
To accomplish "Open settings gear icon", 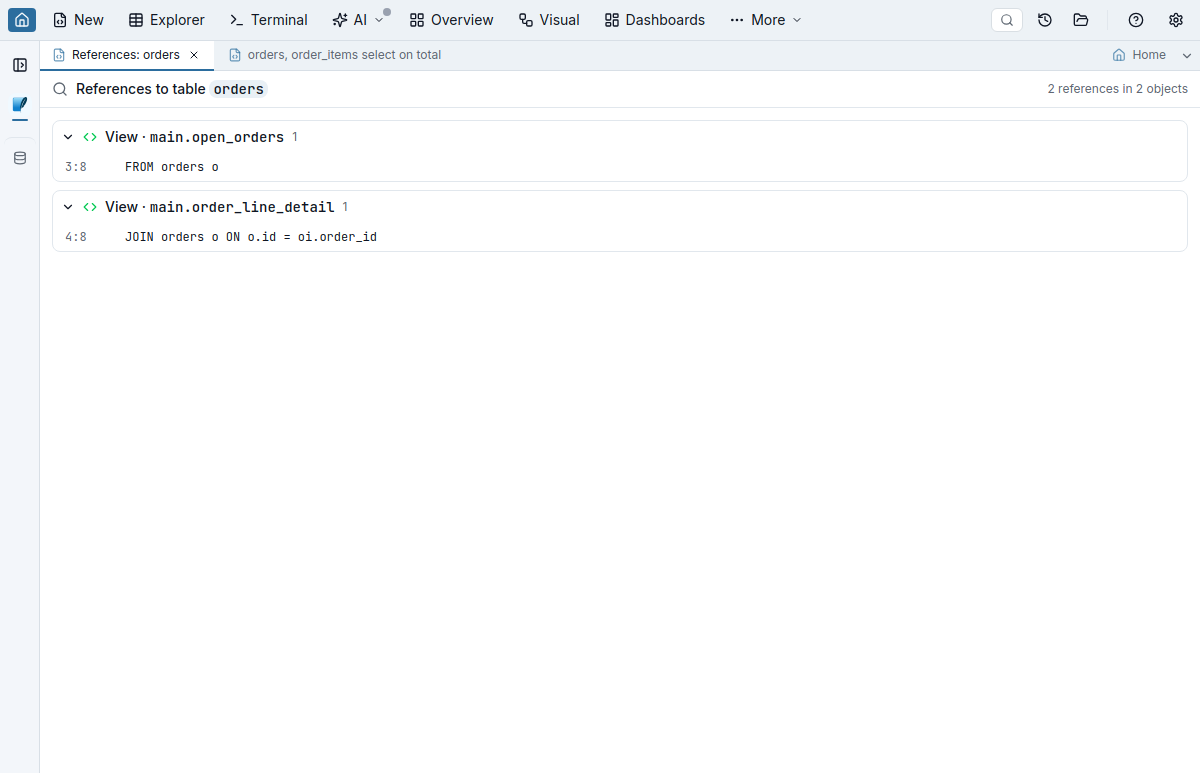I will (x=1176, y=20).
